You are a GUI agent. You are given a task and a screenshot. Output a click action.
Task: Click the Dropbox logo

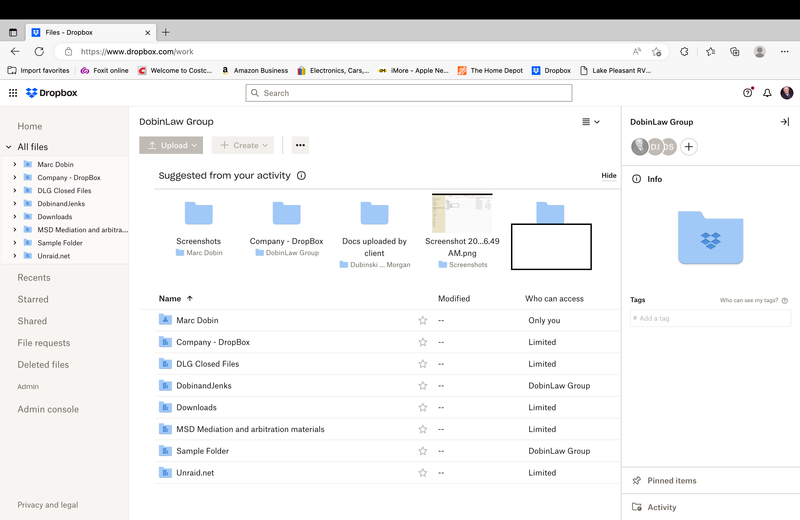(x=52, y=93)
